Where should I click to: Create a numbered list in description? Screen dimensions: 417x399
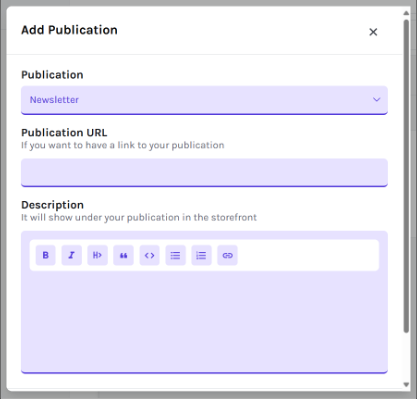tap(201, 255)
